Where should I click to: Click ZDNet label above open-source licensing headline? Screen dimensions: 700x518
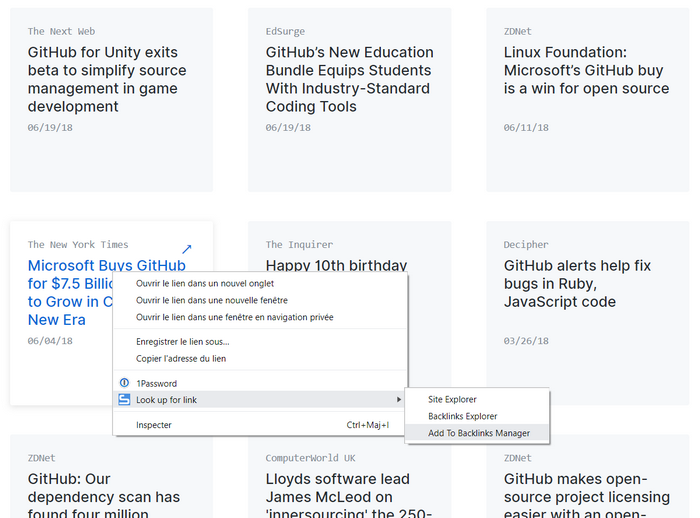(x=517, y=458)
